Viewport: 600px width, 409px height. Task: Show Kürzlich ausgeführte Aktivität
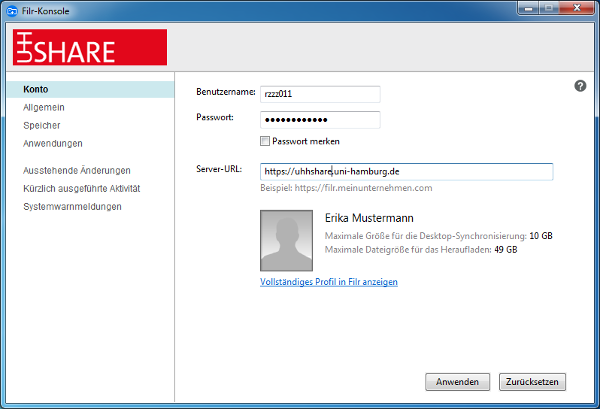point(82,189)
